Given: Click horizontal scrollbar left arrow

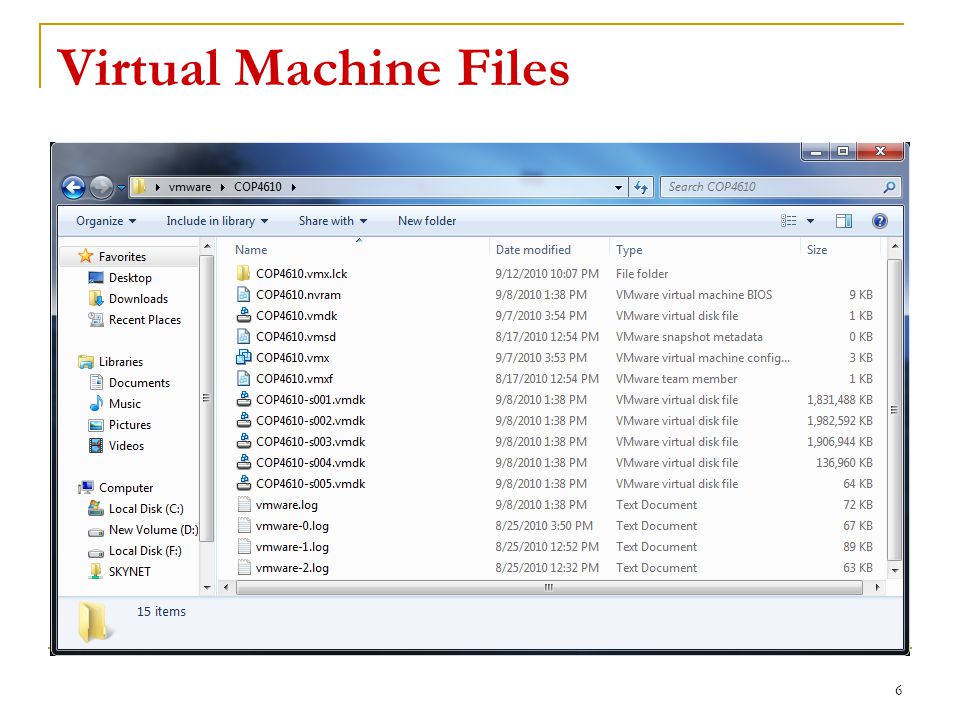Looking at the screenshot, I should tap(226, 587).
